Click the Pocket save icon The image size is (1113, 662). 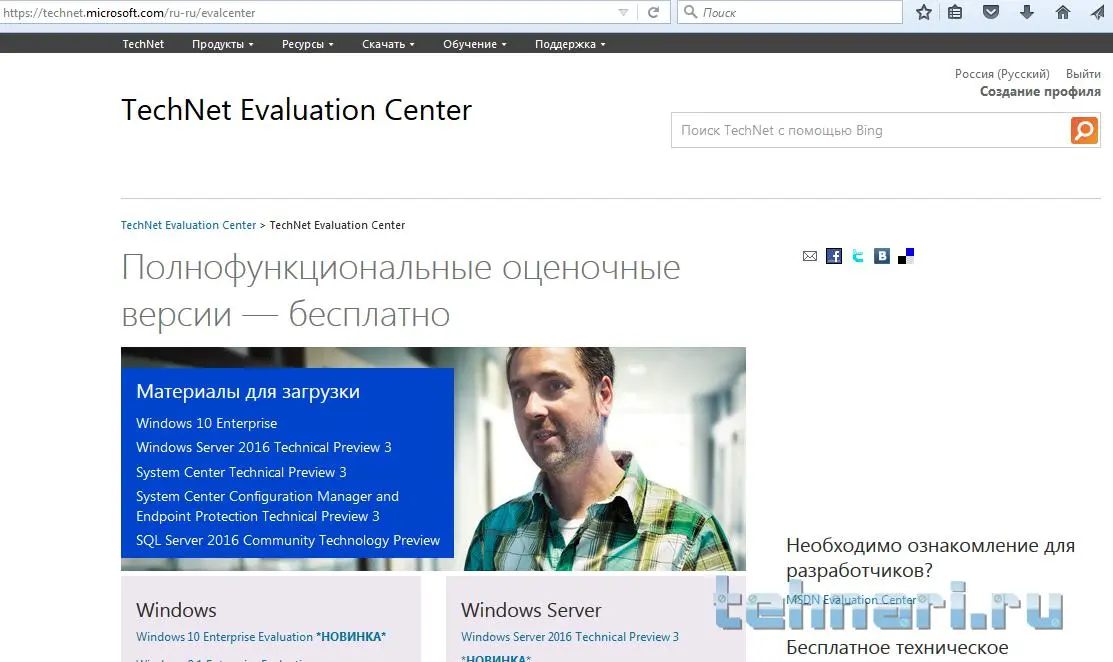pos(991,12)
